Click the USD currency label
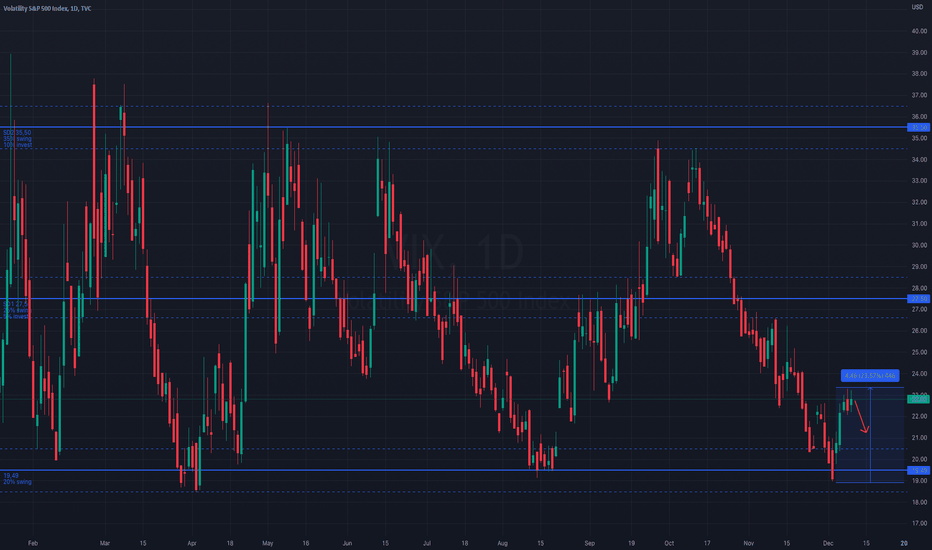Image resolution: width=932 pixels, height=550 pixels. pyautogui.click(x=917, y=7)
